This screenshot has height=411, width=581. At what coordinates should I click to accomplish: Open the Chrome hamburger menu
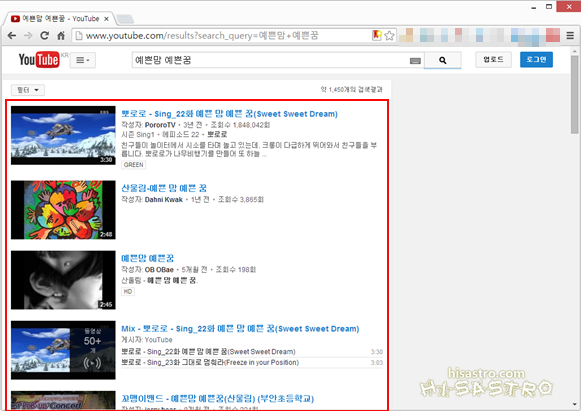point(570,36)
